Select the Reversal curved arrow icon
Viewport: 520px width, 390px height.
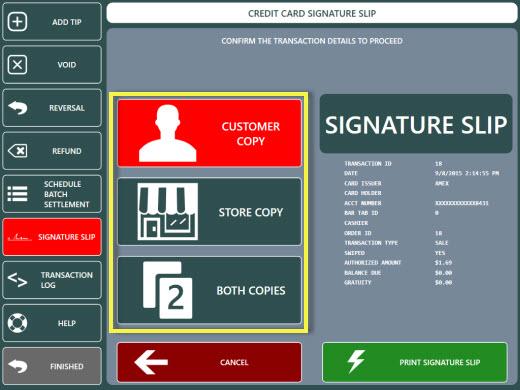18,108
